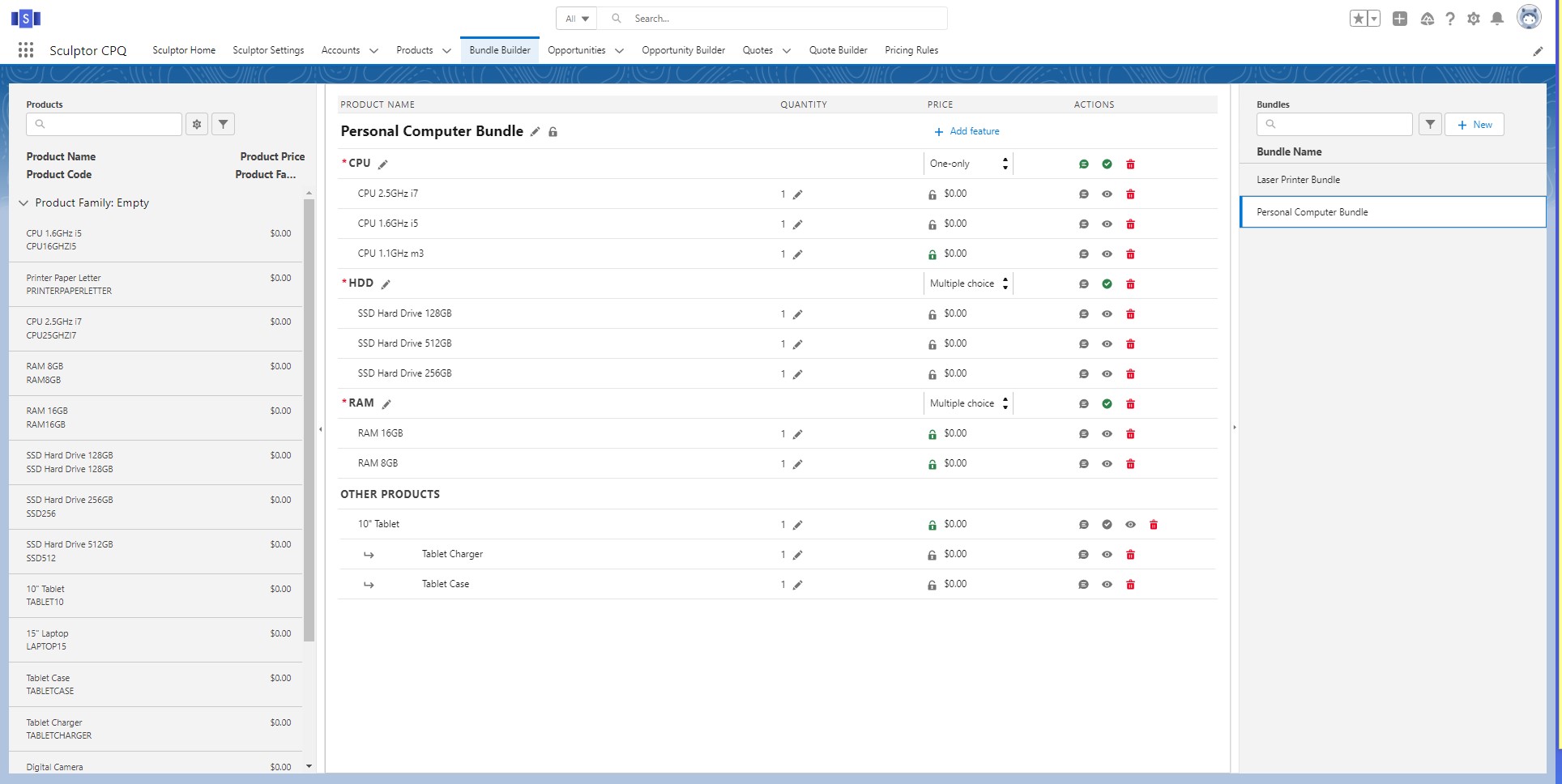Filter the Bundles list
This screenshot has height=784, width=1562.
pos(1430,125)
